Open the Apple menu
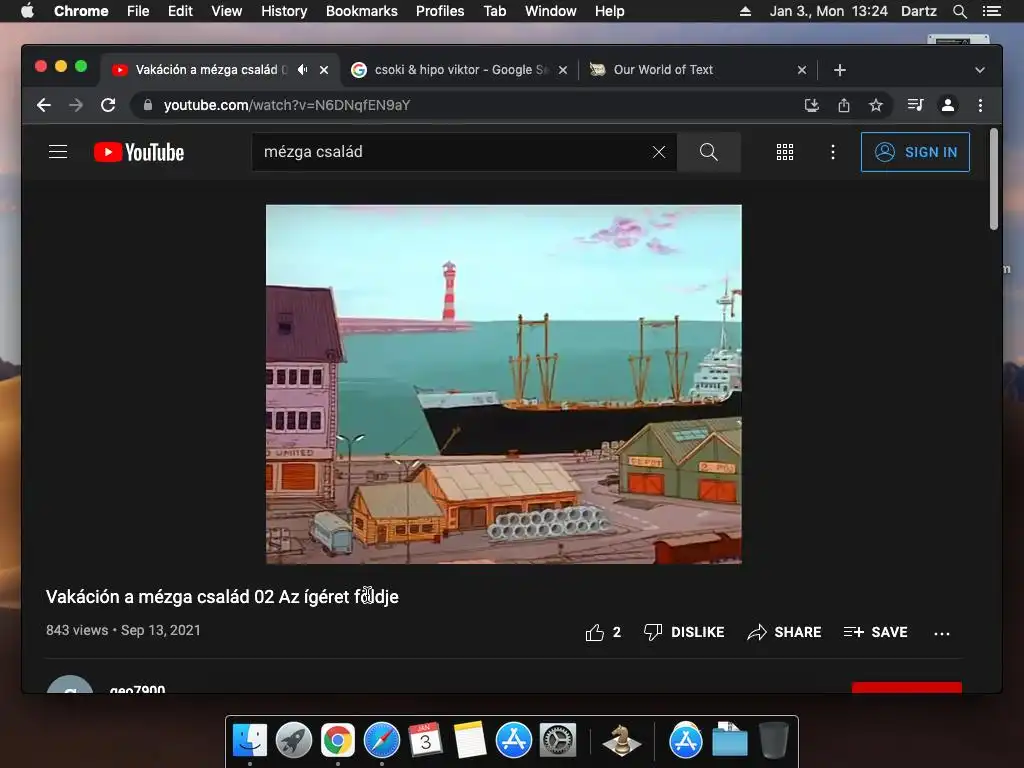Image resolution: width=1024 pixels, height=768 pixels. [27, 11]
